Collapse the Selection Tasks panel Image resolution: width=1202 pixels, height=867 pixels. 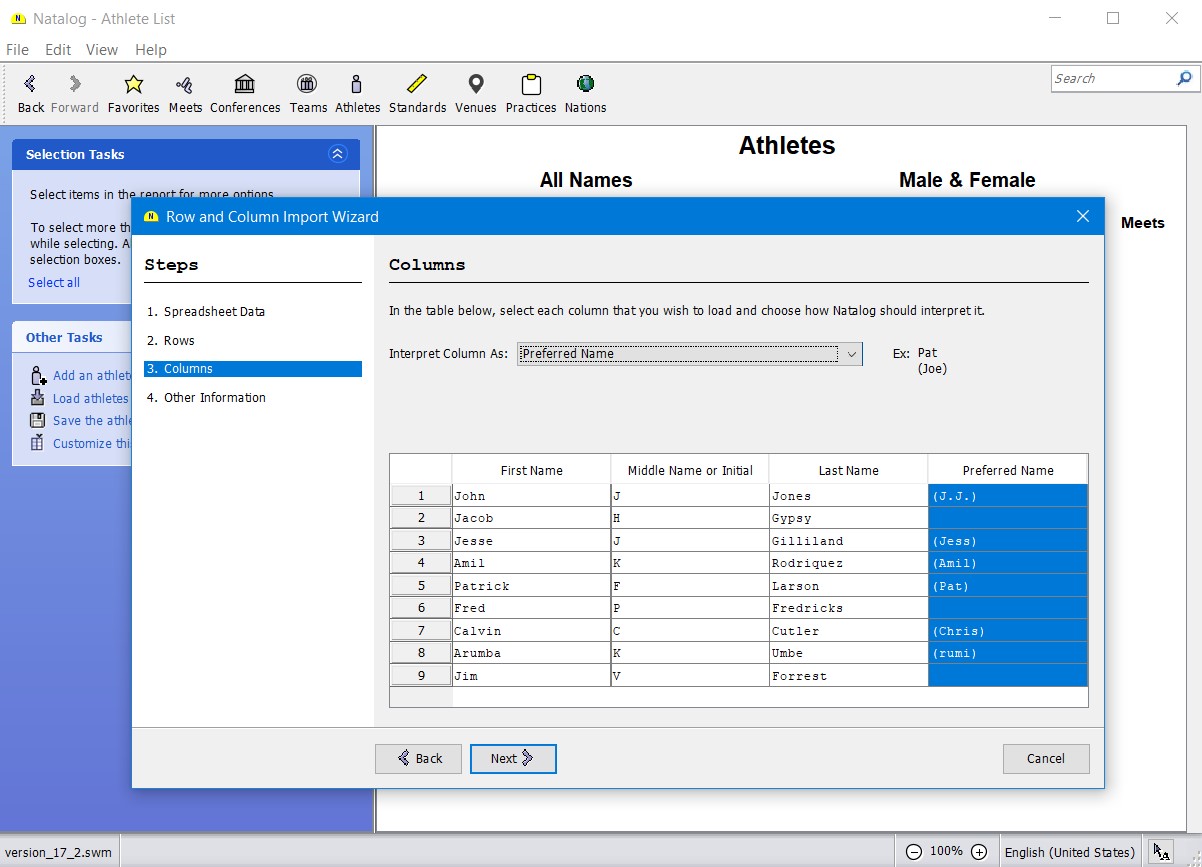pos(337,154)
